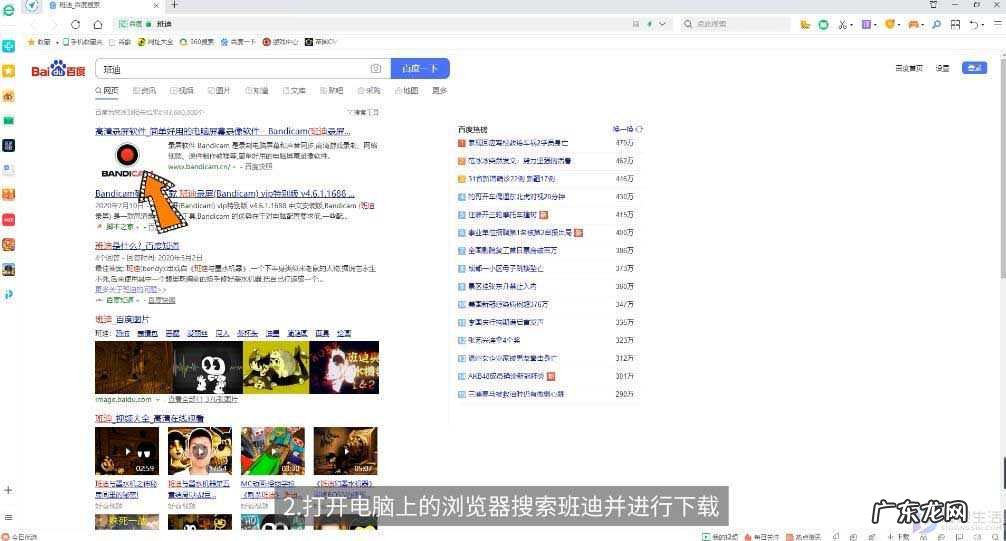
Task: Open the scissors screenshot tool
Action: tap(842, 24)
